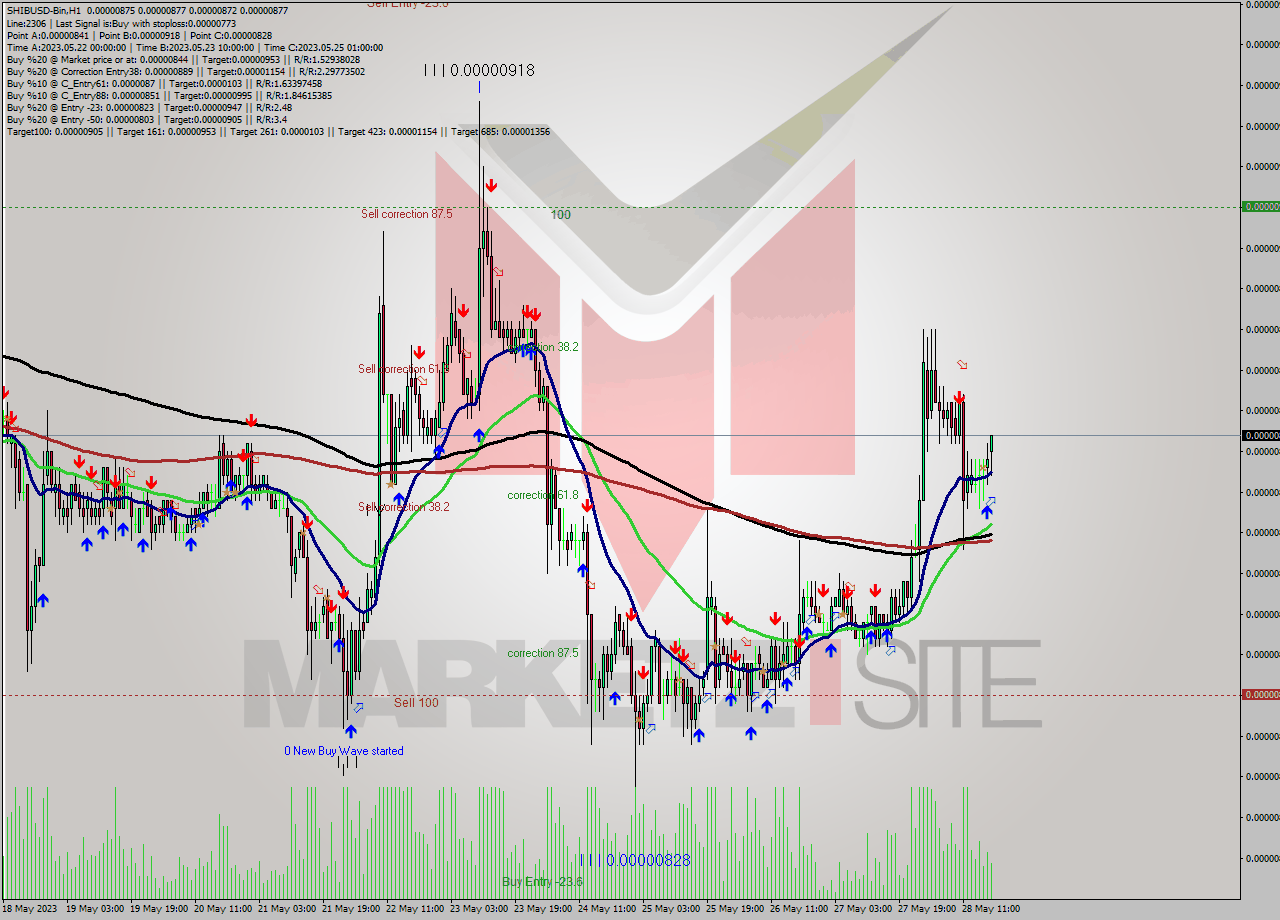Click the '22 May 11:00' time label
1280x920 pixels.
click(415, 909)
